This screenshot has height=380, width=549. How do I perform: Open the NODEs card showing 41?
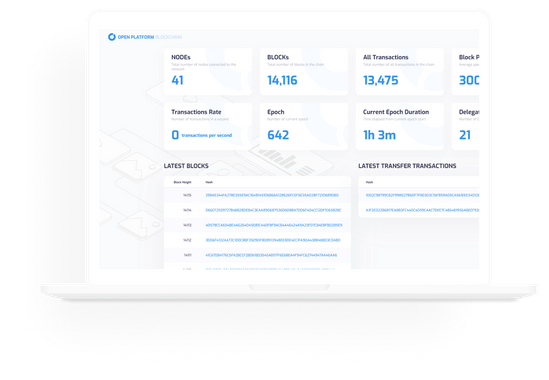click(x=208, y=72)
